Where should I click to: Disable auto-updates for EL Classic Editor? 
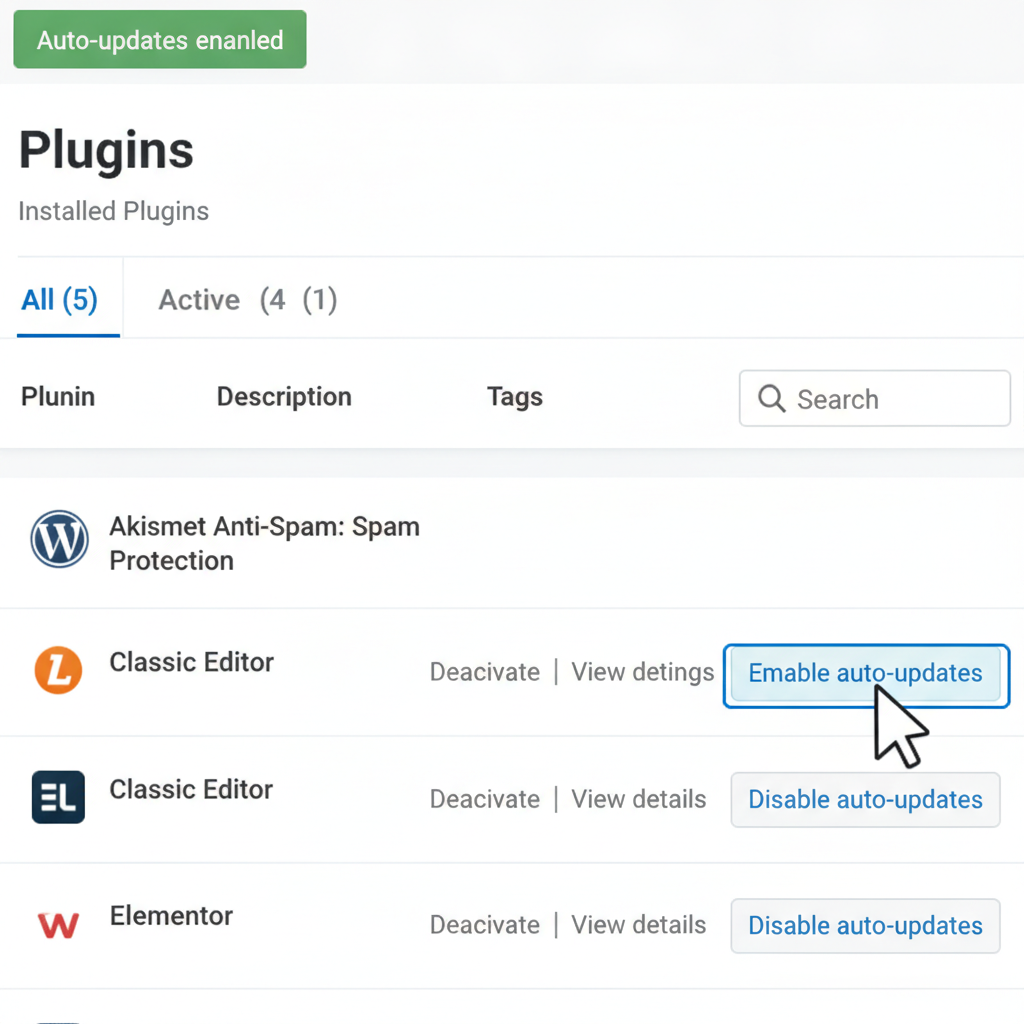[x=865, y=799]
